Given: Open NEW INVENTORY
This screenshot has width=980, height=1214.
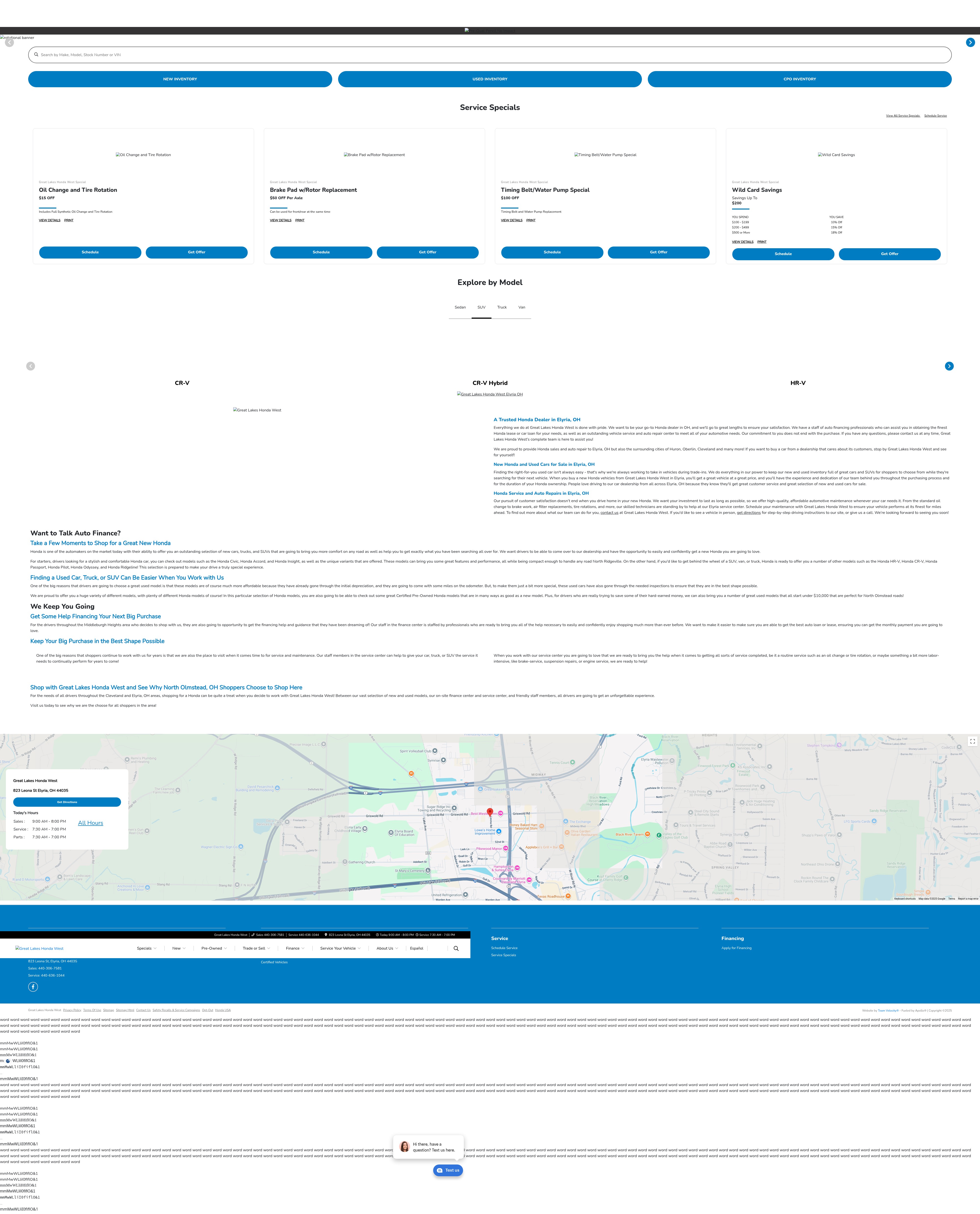Looking at the screenshot, I should (x=180, y=79).
